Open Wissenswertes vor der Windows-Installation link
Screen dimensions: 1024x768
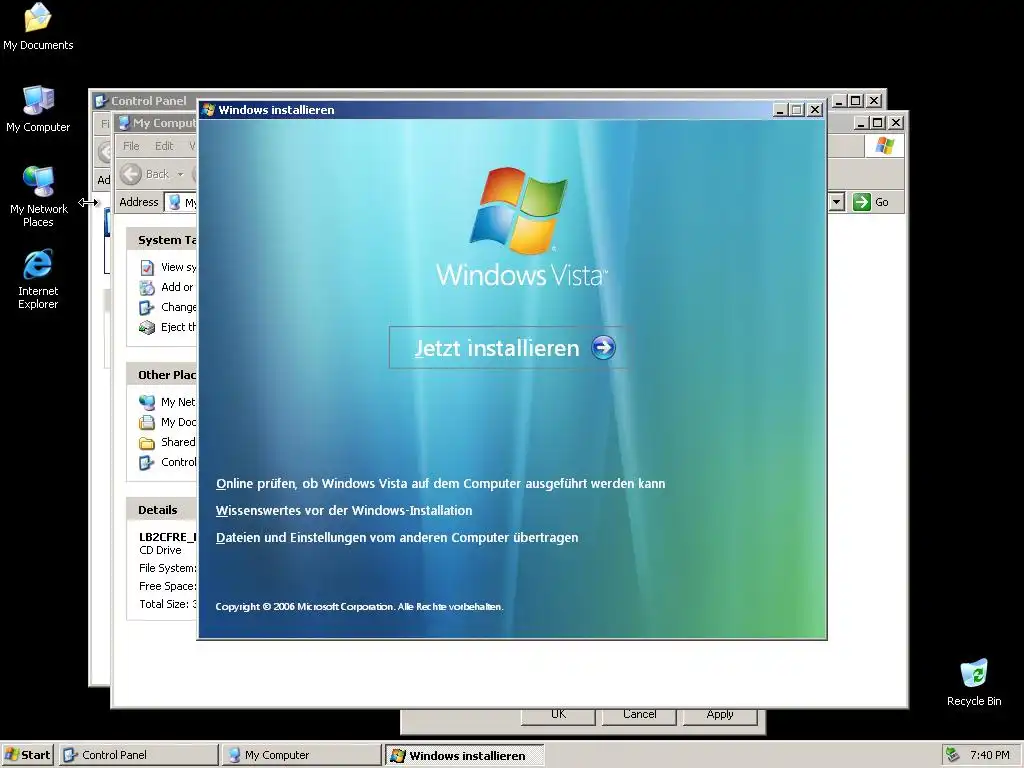pyautogui.click(x=344, y=511)
